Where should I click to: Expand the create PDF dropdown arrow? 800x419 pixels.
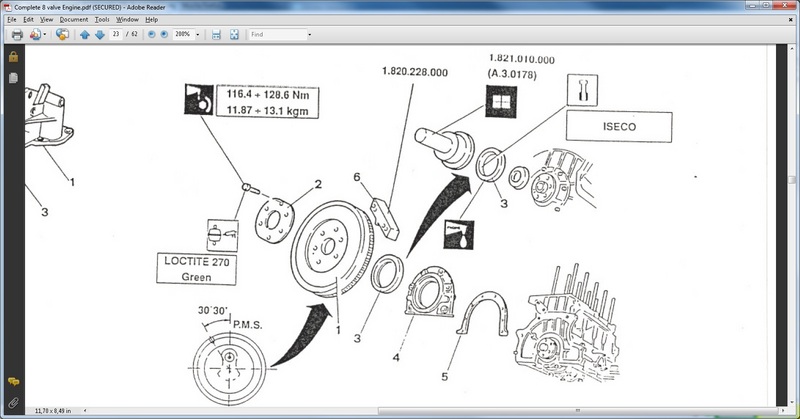pyautogui.click(x=46, y=34)
